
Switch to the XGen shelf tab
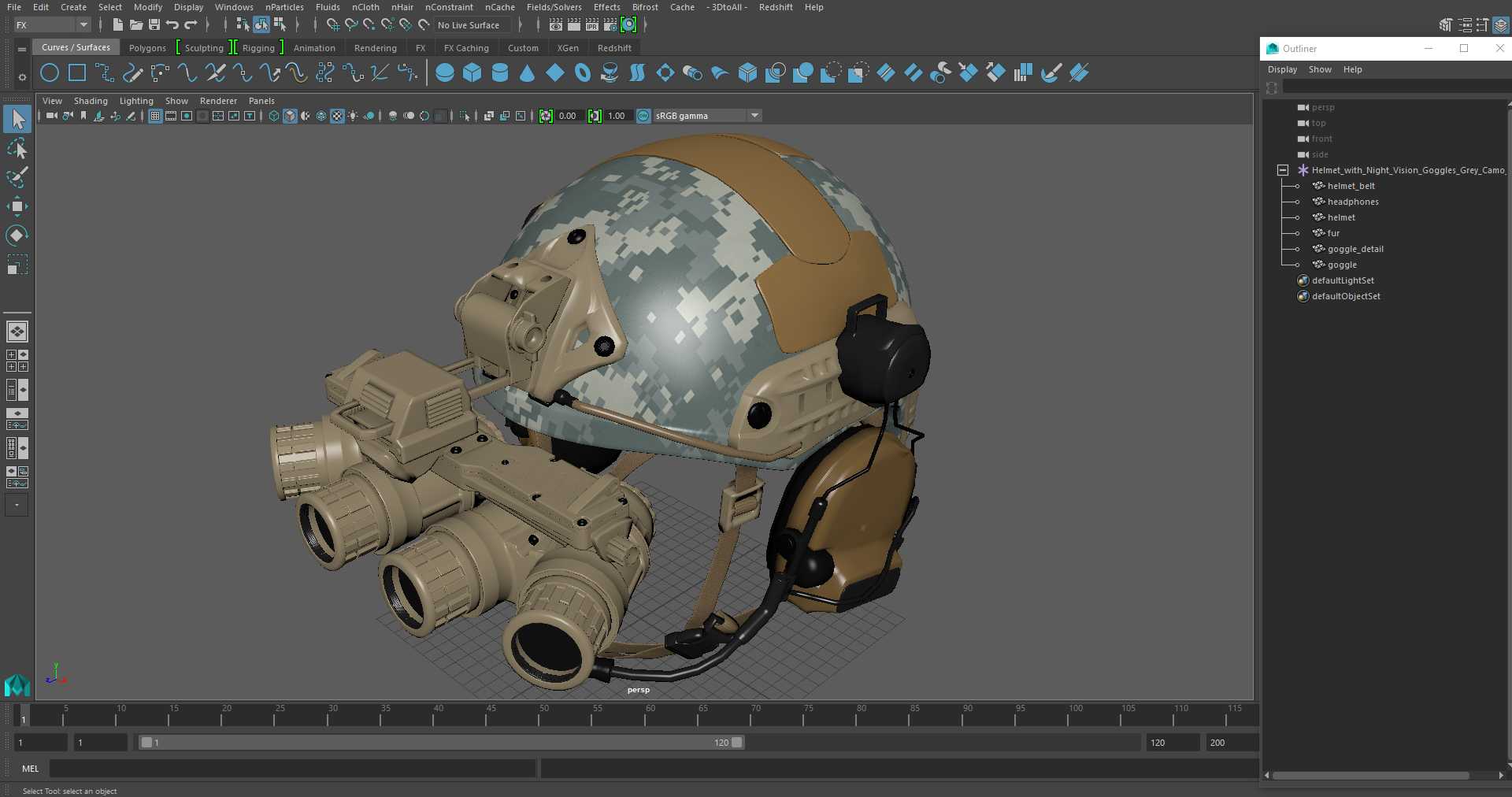click(568, 48)
